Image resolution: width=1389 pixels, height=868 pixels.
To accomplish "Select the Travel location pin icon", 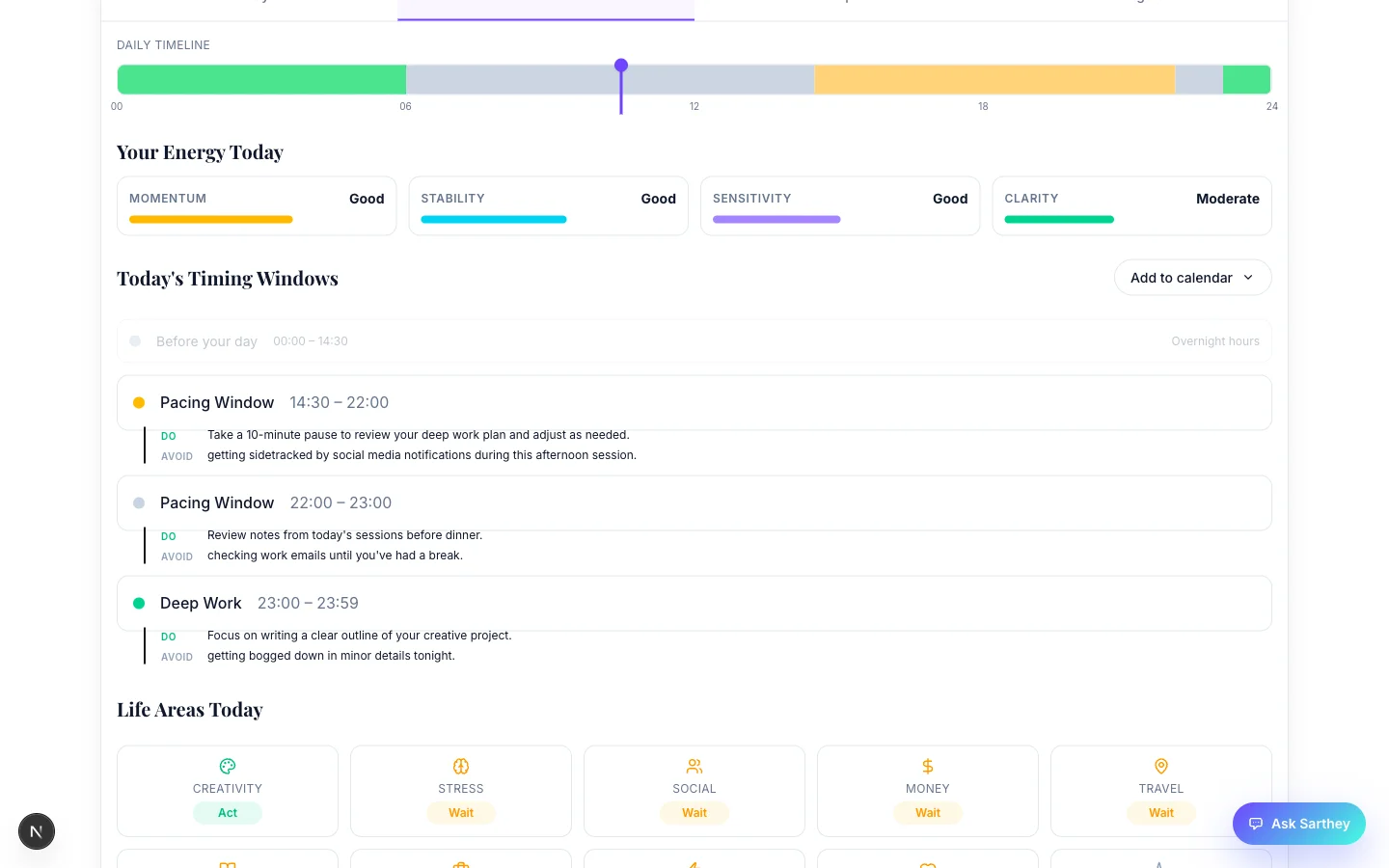I will click(x=1160, y=766).
